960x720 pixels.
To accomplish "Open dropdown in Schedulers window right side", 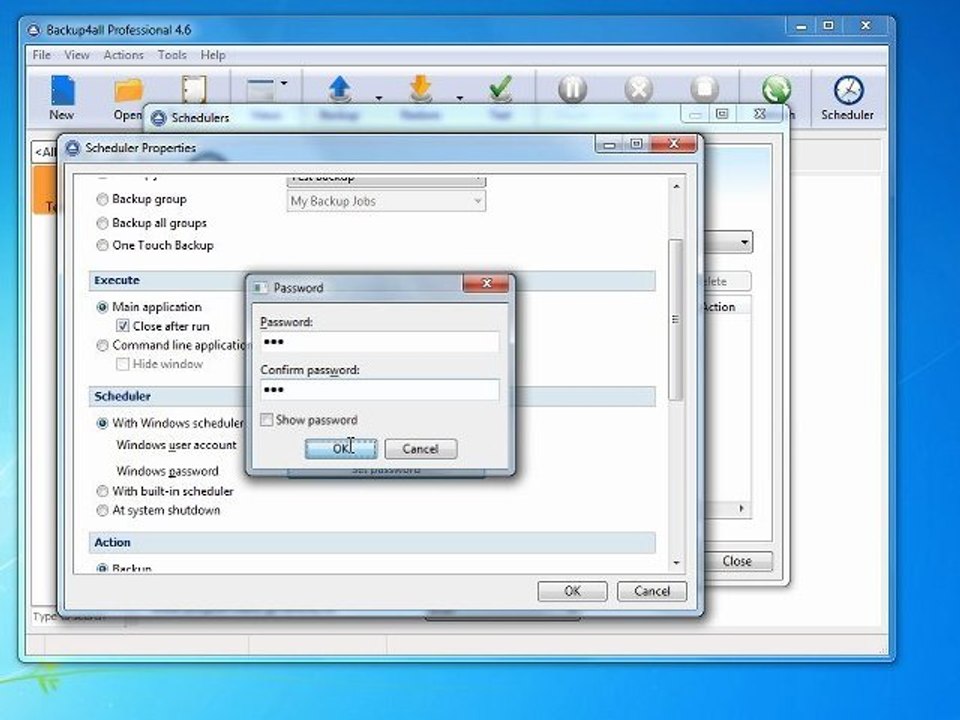I will point(744,242).
